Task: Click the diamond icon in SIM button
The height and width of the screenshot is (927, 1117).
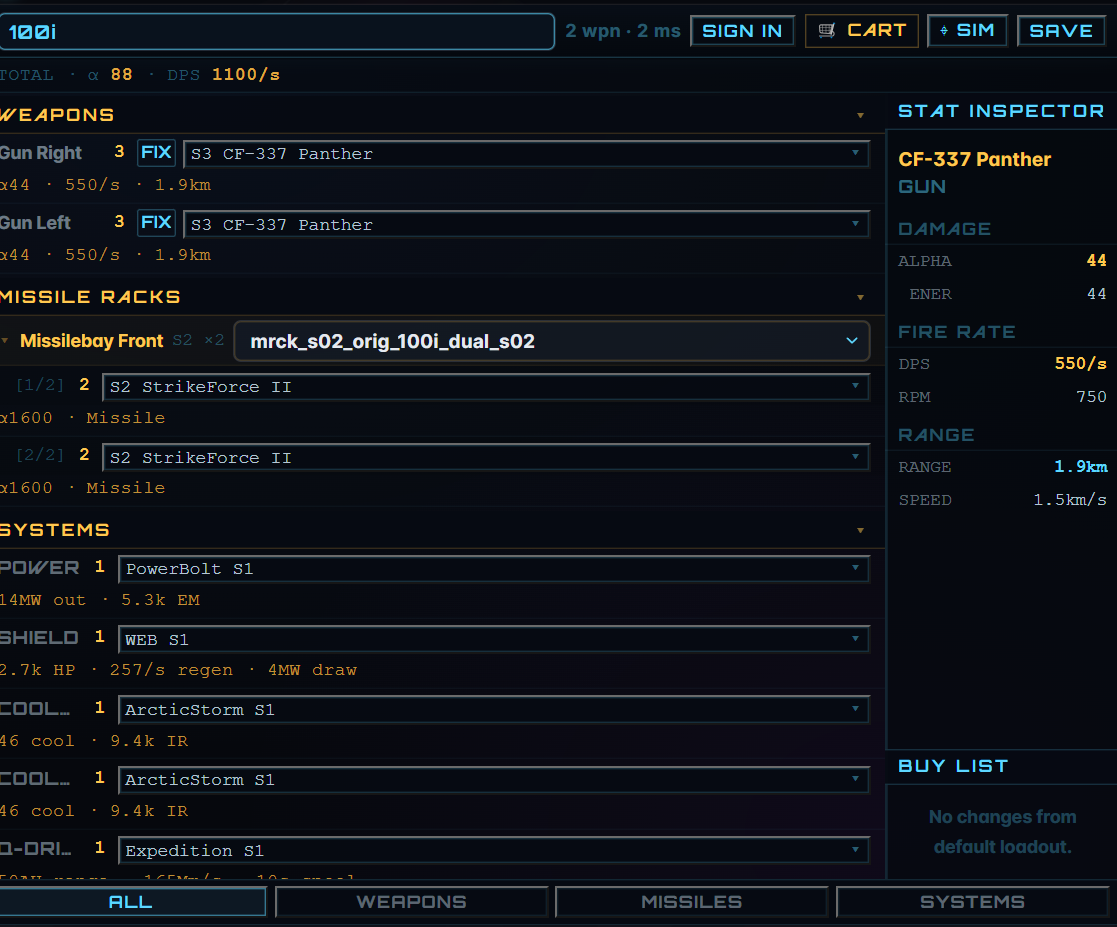Action: (x=944, y=31)
